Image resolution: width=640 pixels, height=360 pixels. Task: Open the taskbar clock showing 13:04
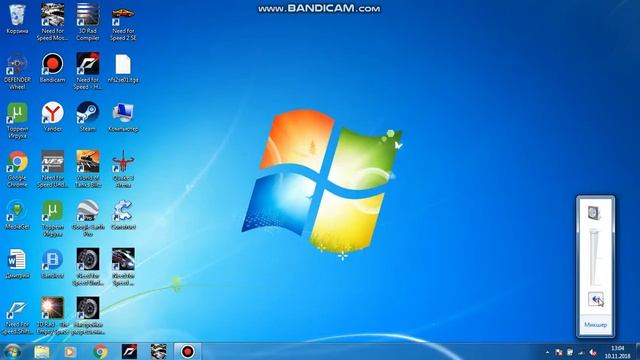pyautogui.click(x=618, y=352)
